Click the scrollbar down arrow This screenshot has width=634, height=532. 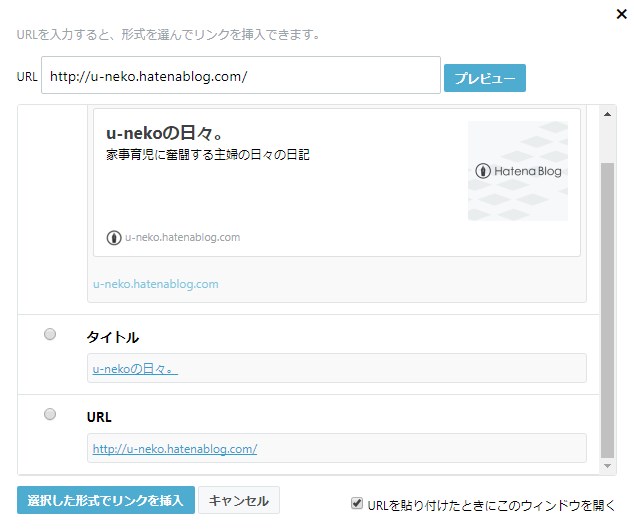pos(607,466)
